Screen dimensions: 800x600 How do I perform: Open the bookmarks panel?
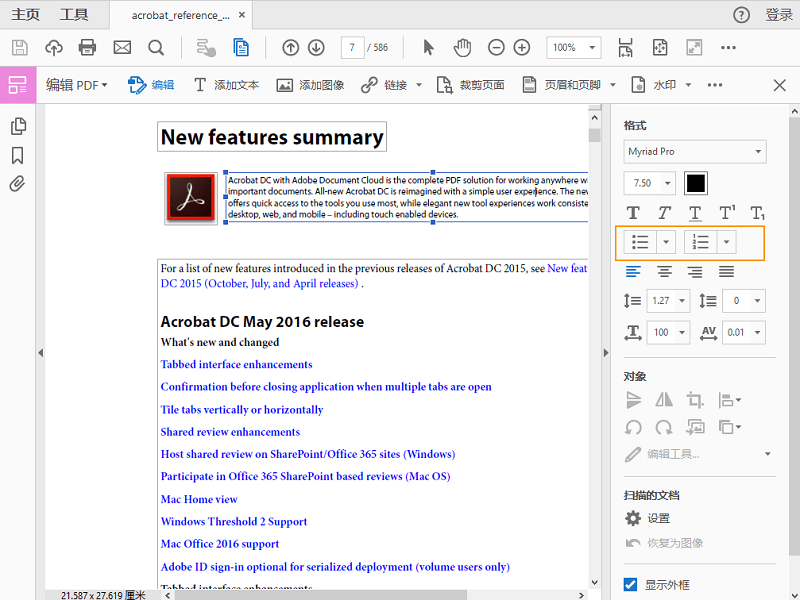16,155
